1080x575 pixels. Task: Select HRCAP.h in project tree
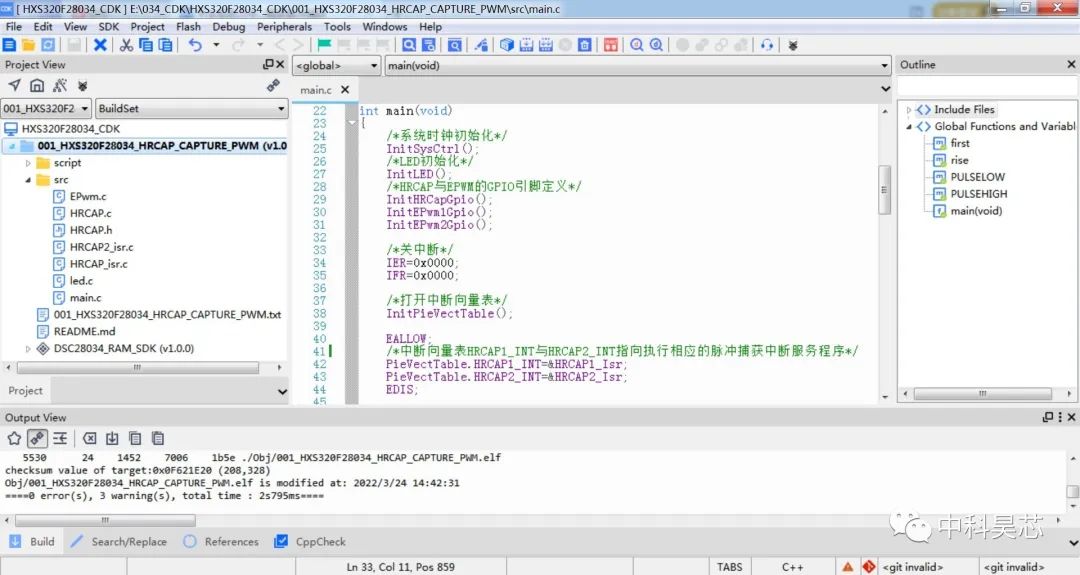91,230
